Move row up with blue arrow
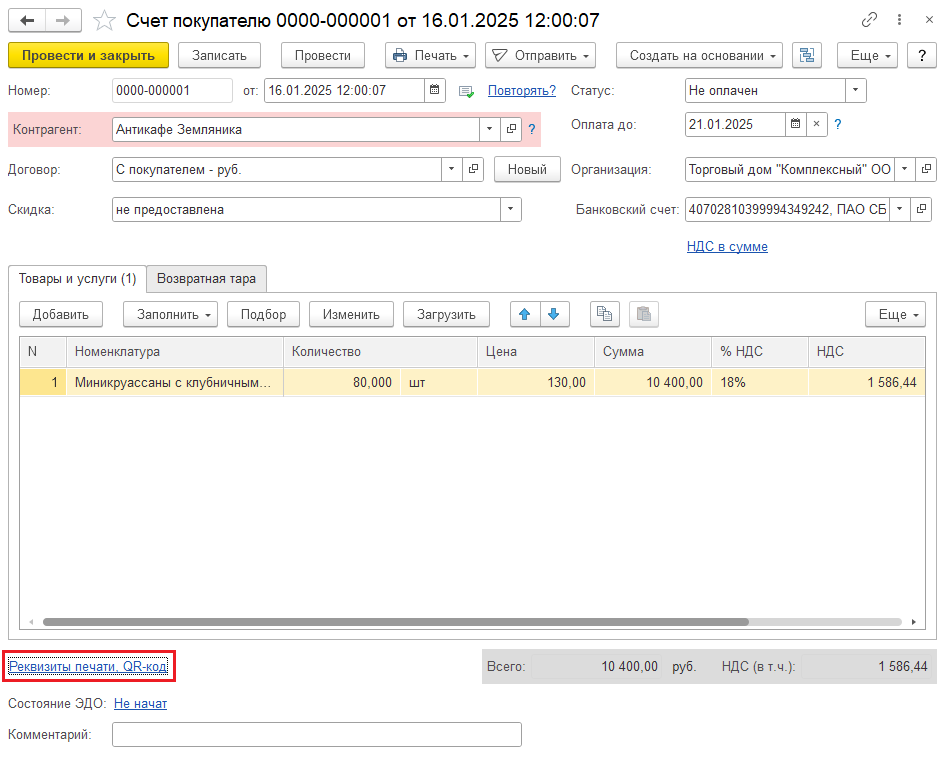 pyautogui.click(x=525, y=314)
